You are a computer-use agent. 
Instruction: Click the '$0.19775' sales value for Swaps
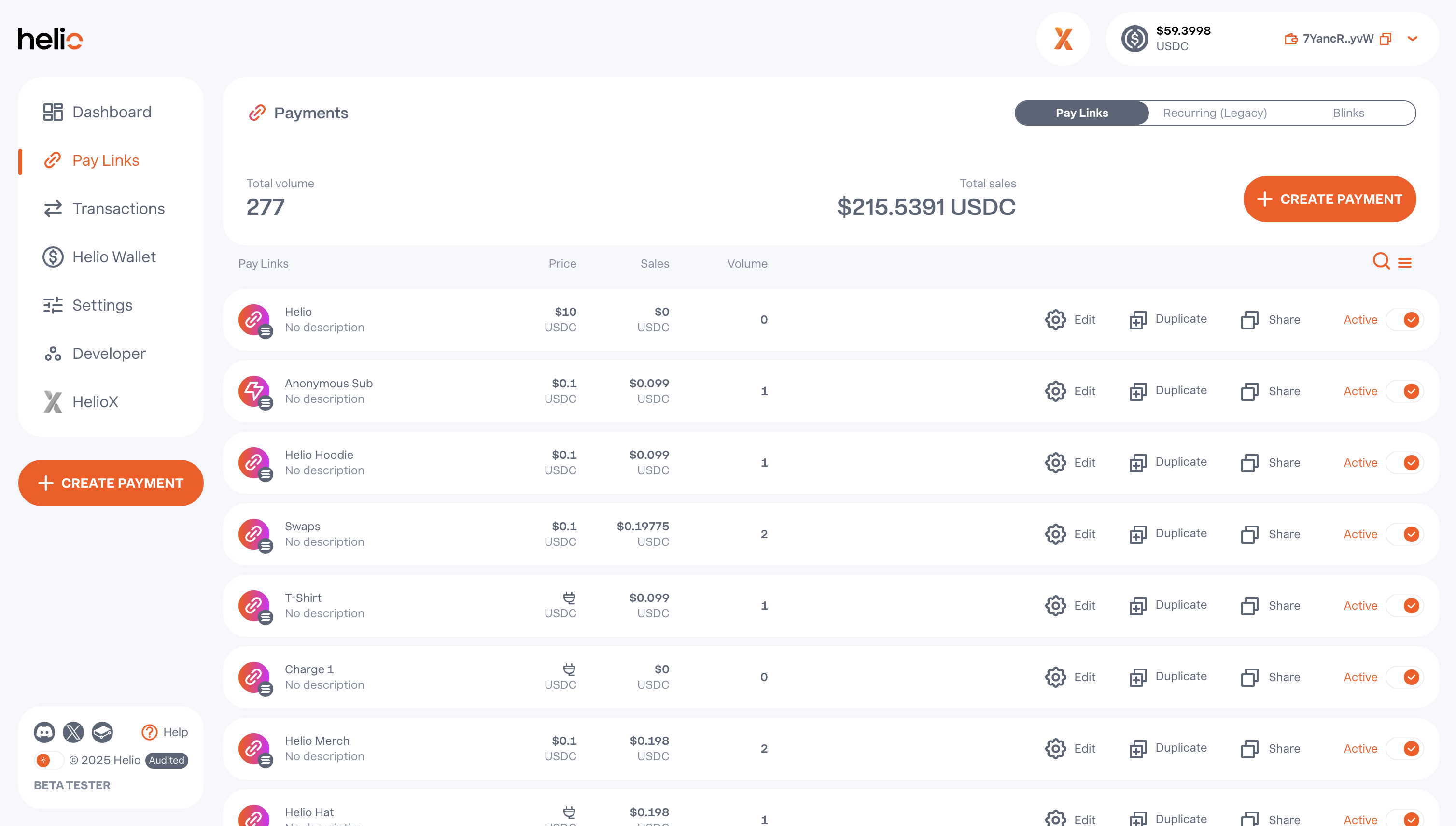pyautogui.click(x=643, y=526)
